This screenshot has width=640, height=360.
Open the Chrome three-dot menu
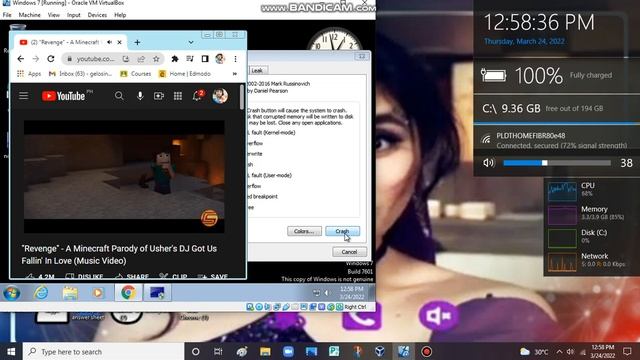pos(236,59)
